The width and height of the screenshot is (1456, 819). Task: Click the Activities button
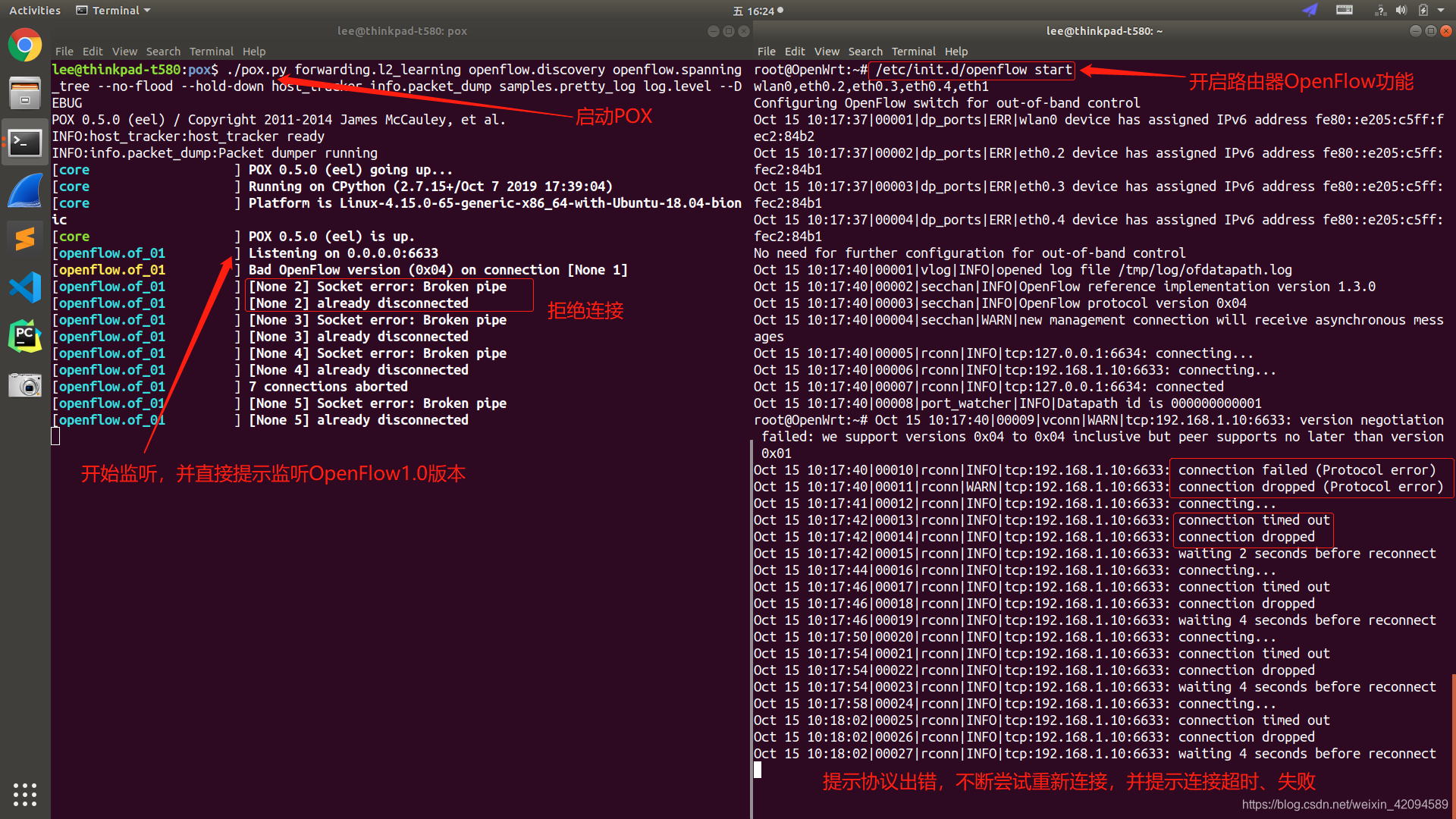[34, 10]
